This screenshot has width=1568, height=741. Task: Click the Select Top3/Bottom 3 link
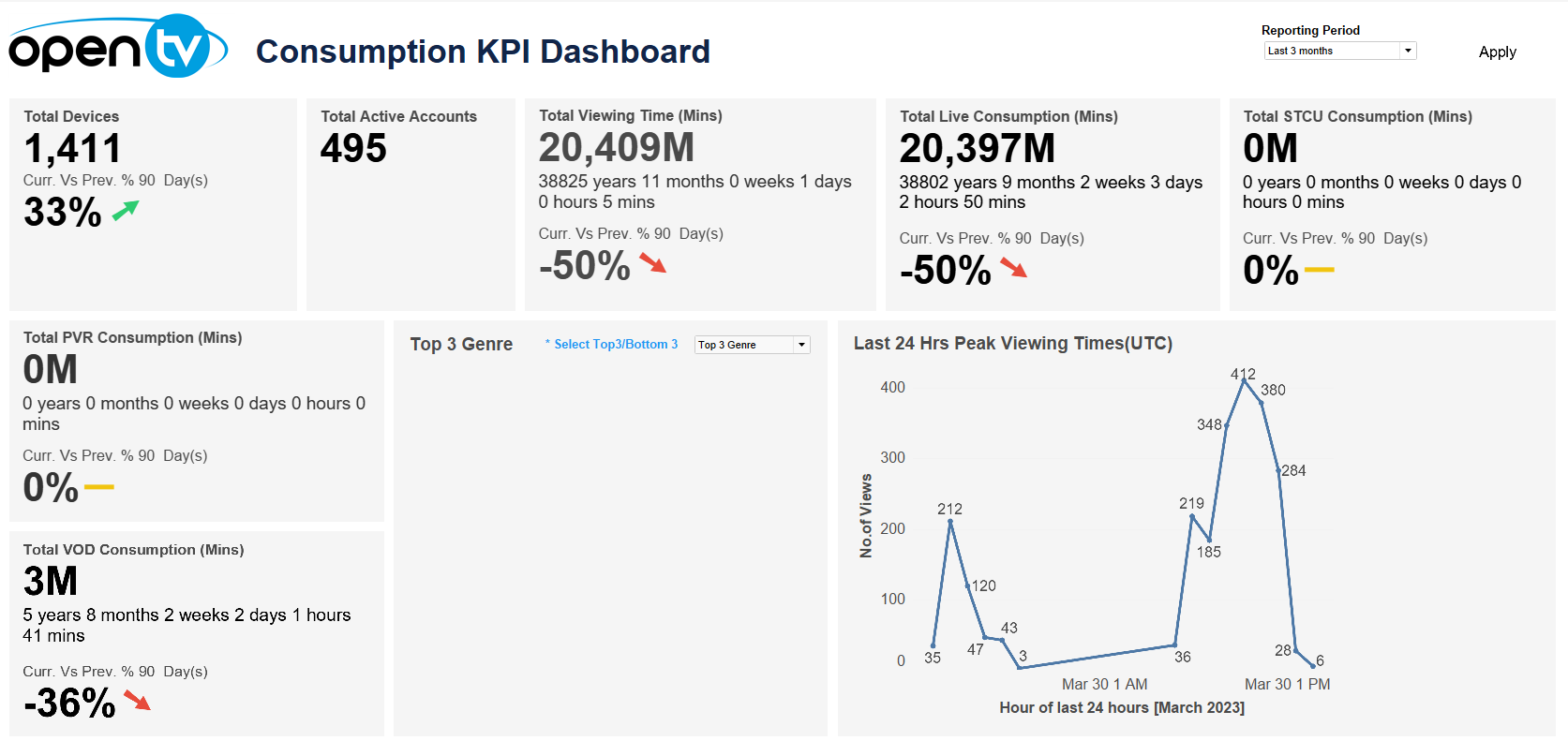(x=615, y=345)
